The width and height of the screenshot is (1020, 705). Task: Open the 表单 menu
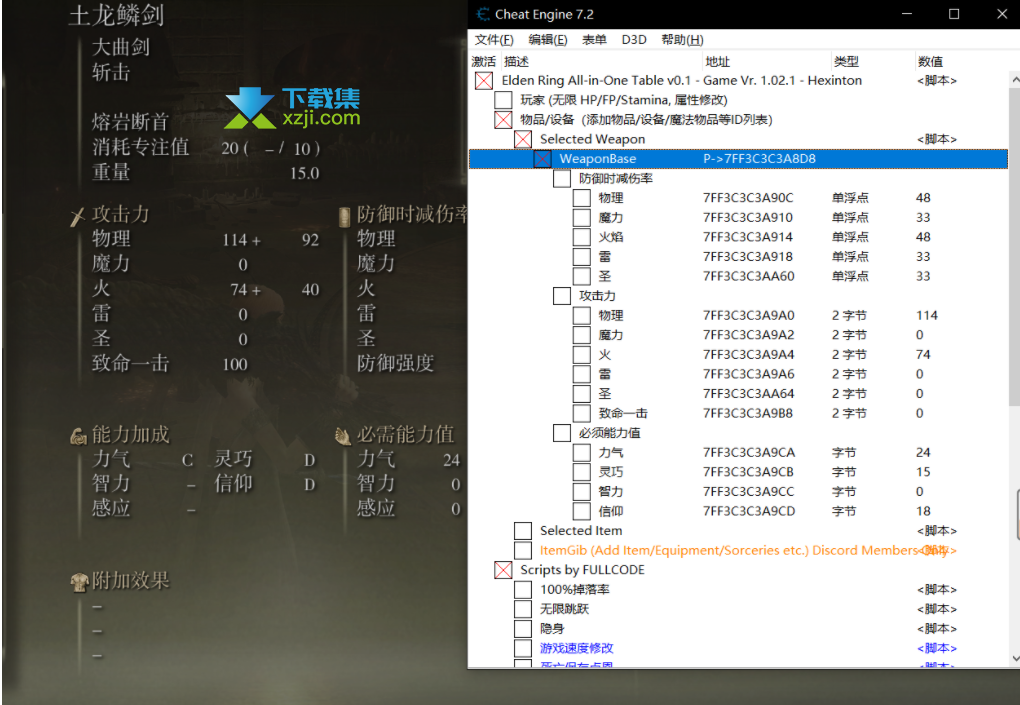pyautogui.click(x=594, y=40)
